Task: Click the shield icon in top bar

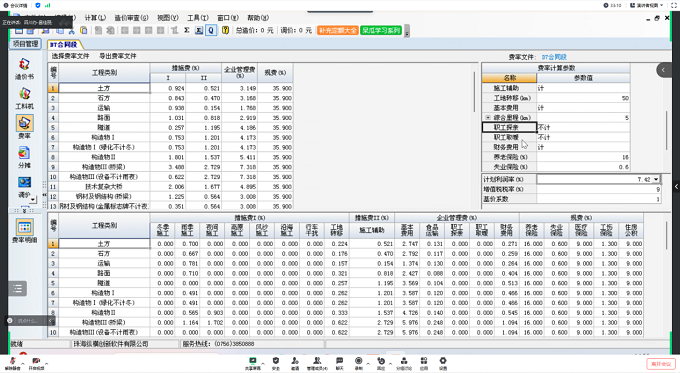Action: tap(38, 5)
